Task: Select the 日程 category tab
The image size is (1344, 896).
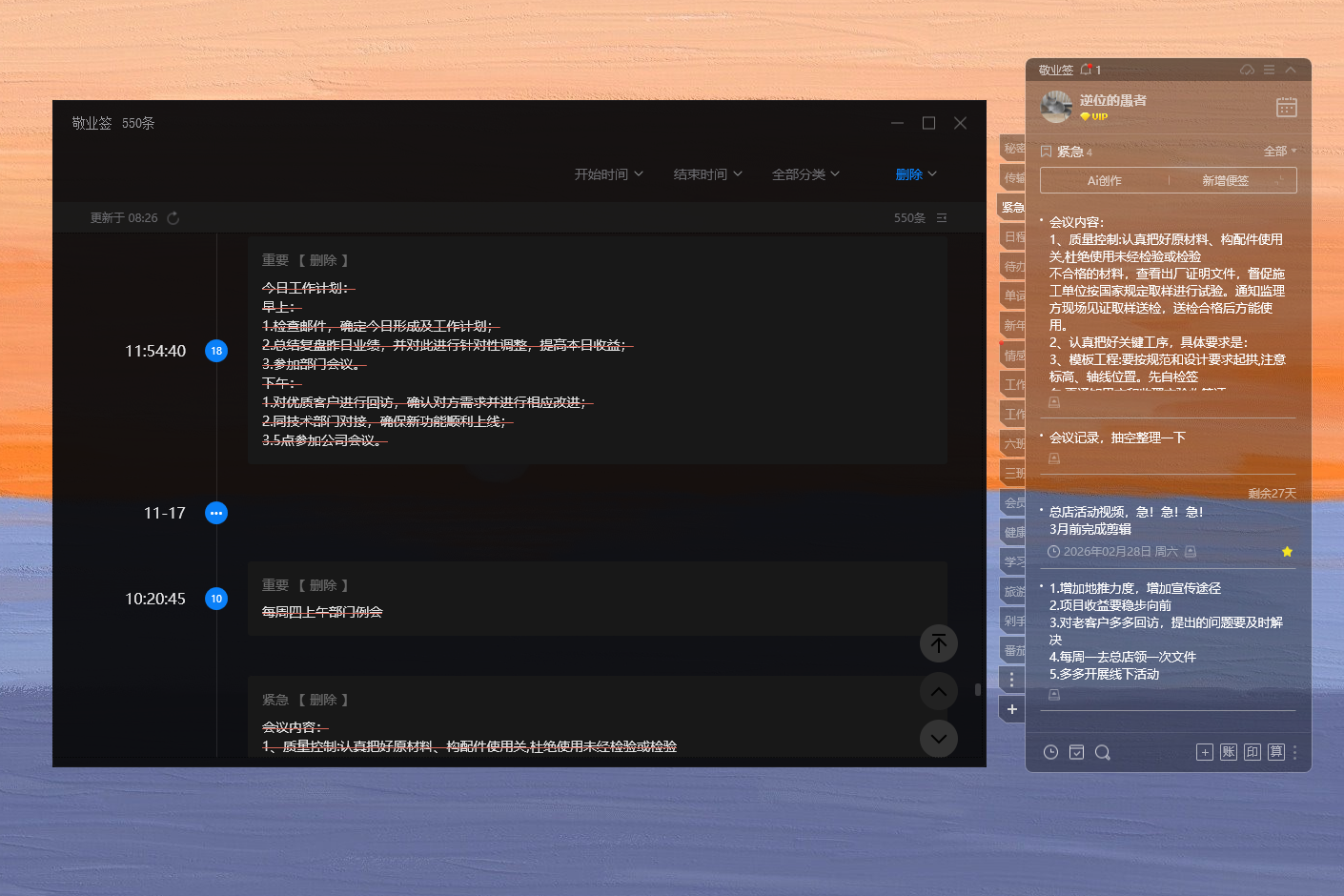Action: 1012,235
